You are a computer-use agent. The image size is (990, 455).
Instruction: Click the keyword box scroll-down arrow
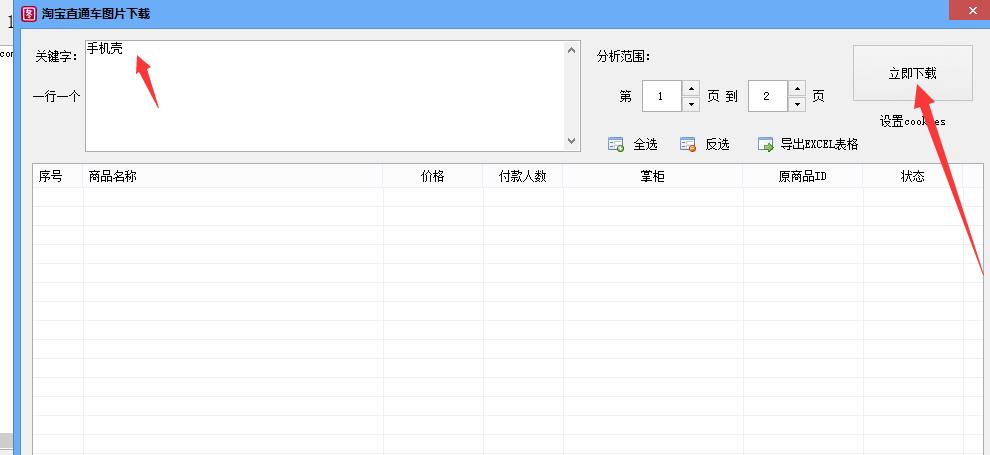[572, 142]
